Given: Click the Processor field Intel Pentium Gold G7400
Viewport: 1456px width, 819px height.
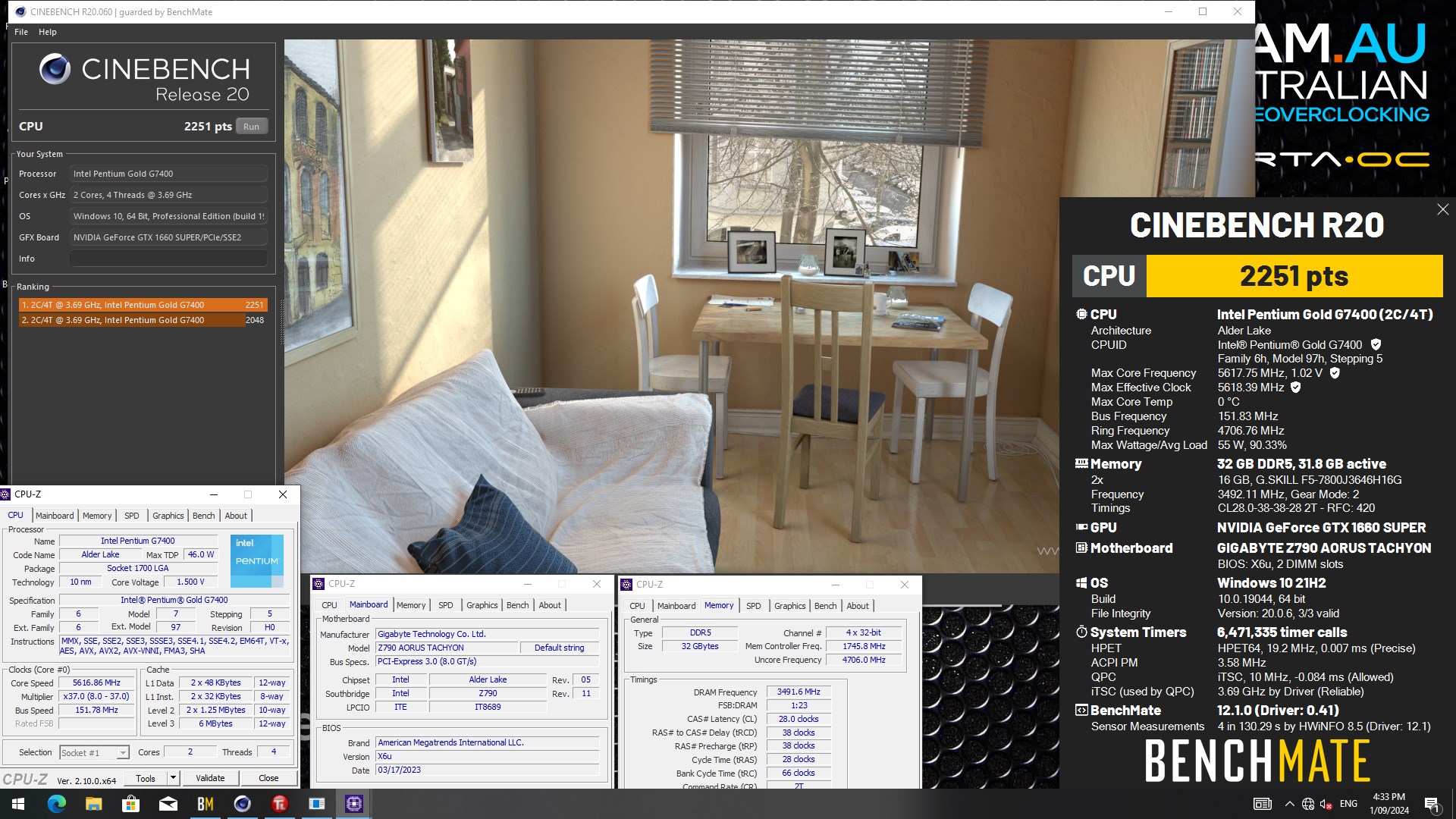Looking at the screenshot, I should point(168,174).
